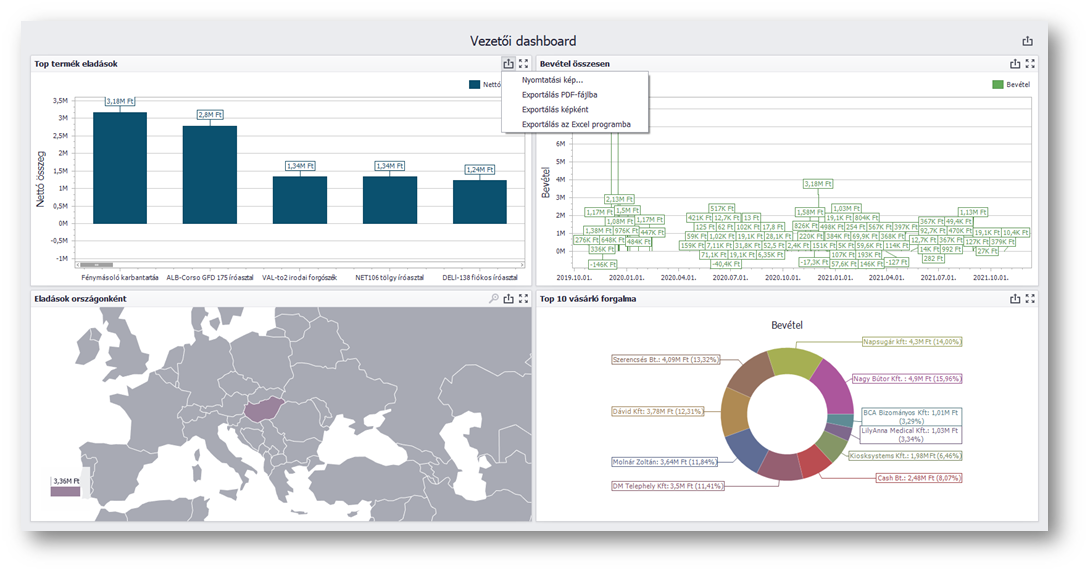Select Nyomtatási kép... menu item

[552, 80]
